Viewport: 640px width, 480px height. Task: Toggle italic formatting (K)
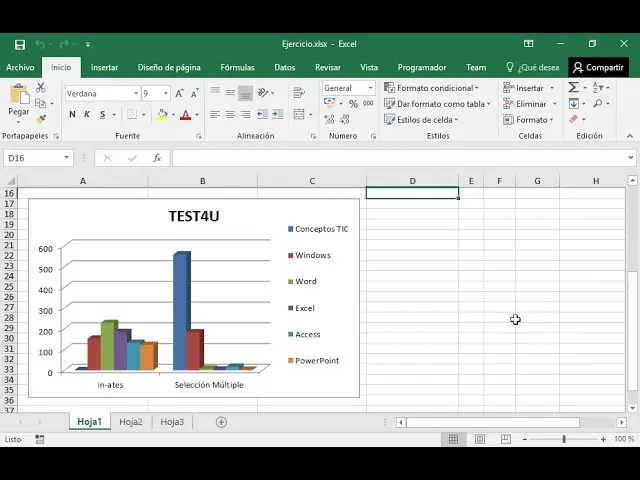pos(86,115)
